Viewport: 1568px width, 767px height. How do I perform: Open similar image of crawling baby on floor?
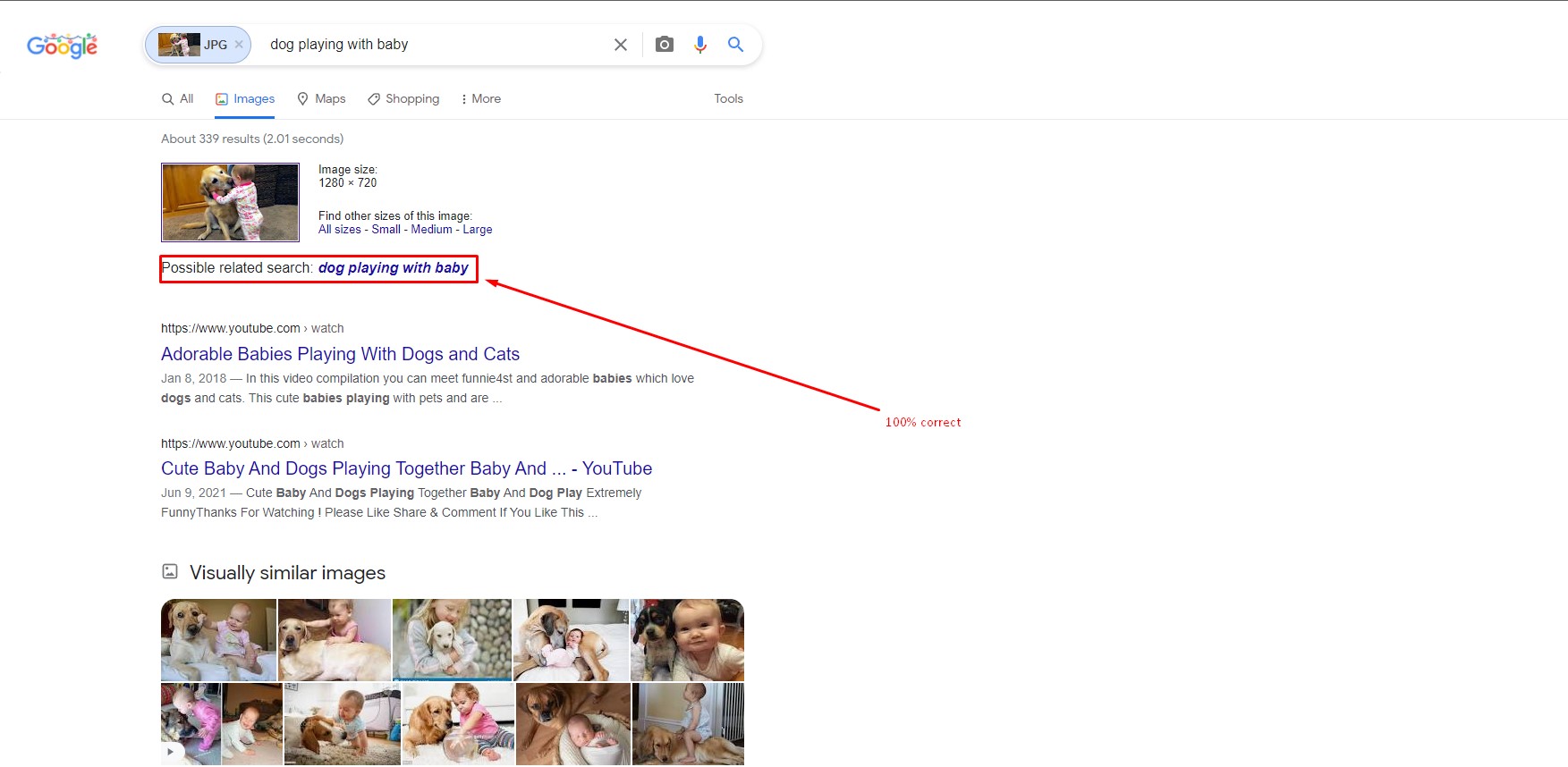(x=252, y=724)
